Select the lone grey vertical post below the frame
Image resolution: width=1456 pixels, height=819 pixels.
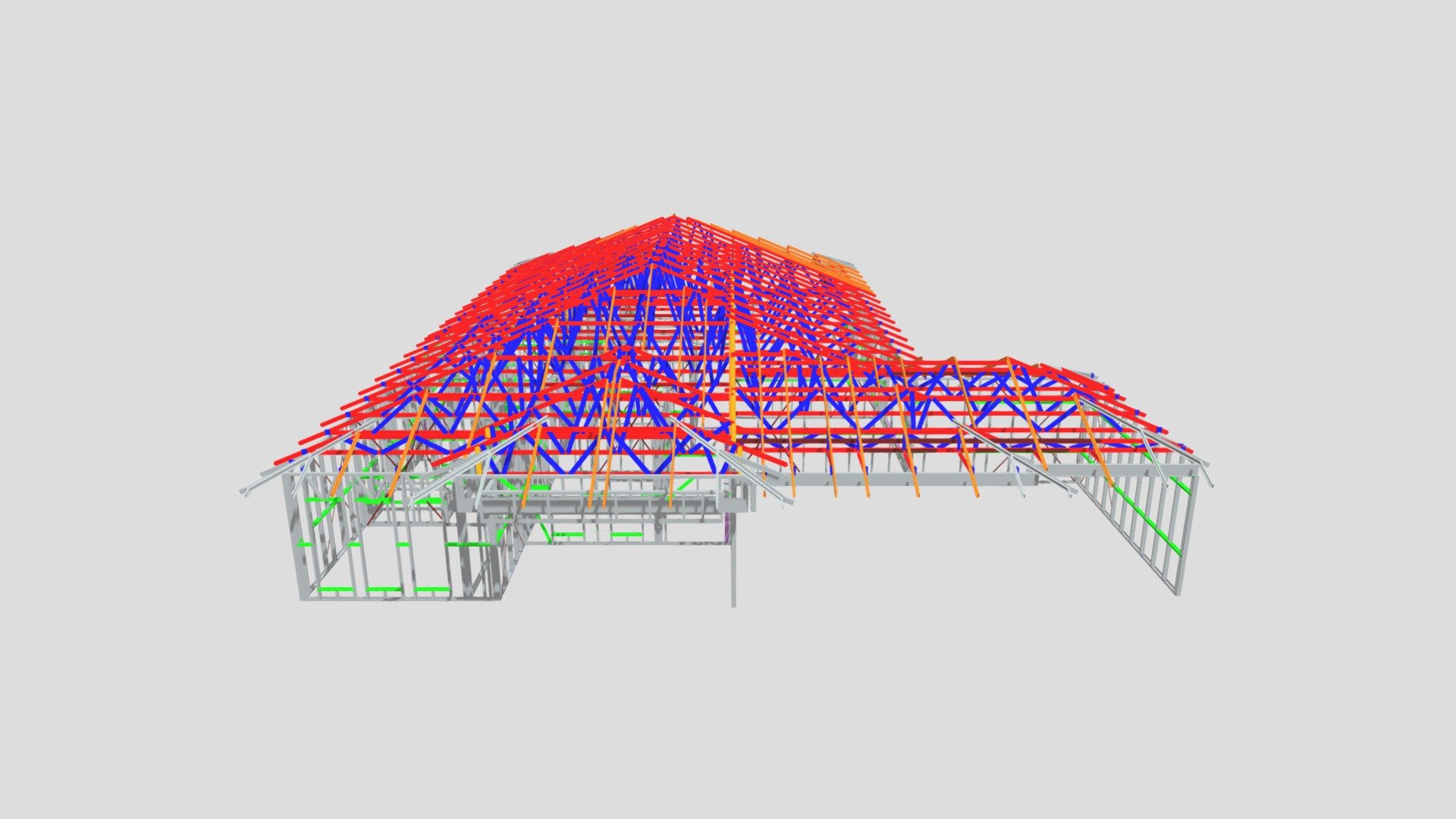tap(733, 562)
